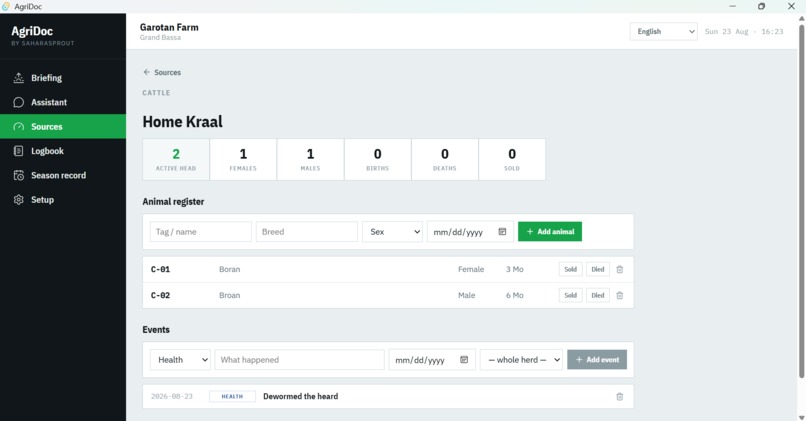Focus the What happened input field

click(300, 360)
